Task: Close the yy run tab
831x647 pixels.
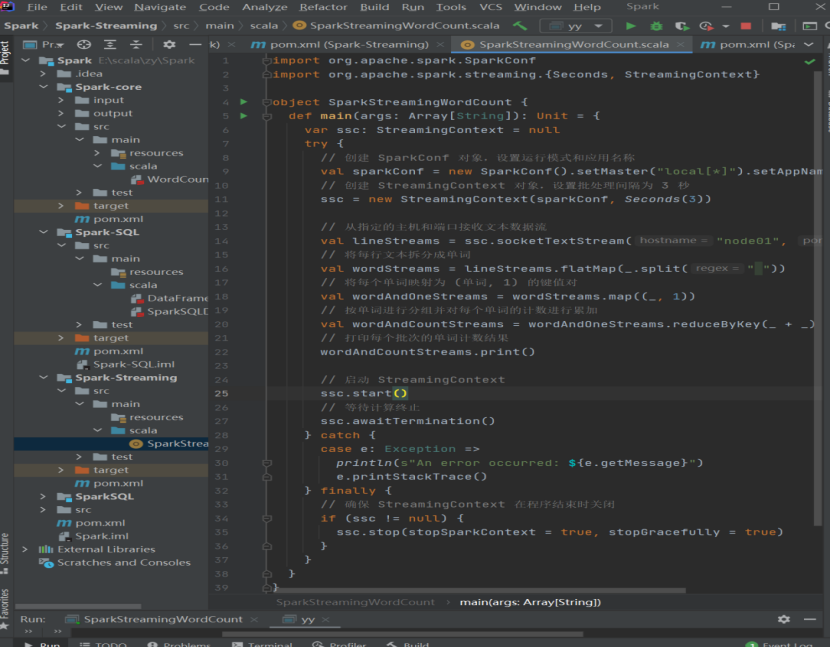Action: coord(325,619)
